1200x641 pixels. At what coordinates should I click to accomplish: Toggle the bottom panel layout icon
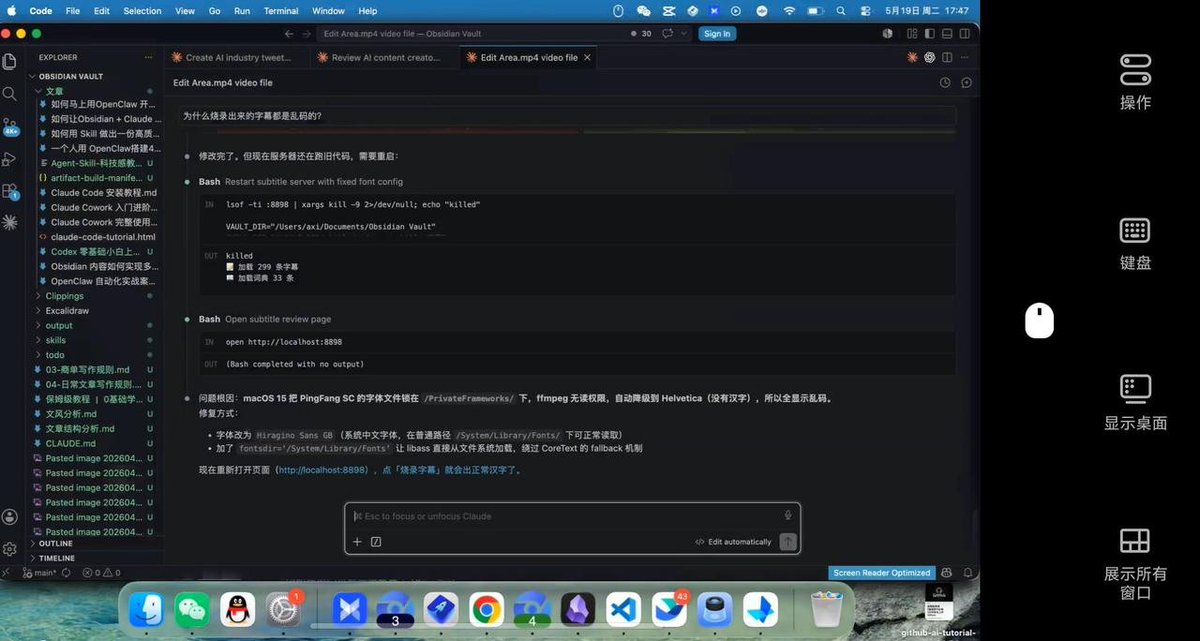[947, 33]
